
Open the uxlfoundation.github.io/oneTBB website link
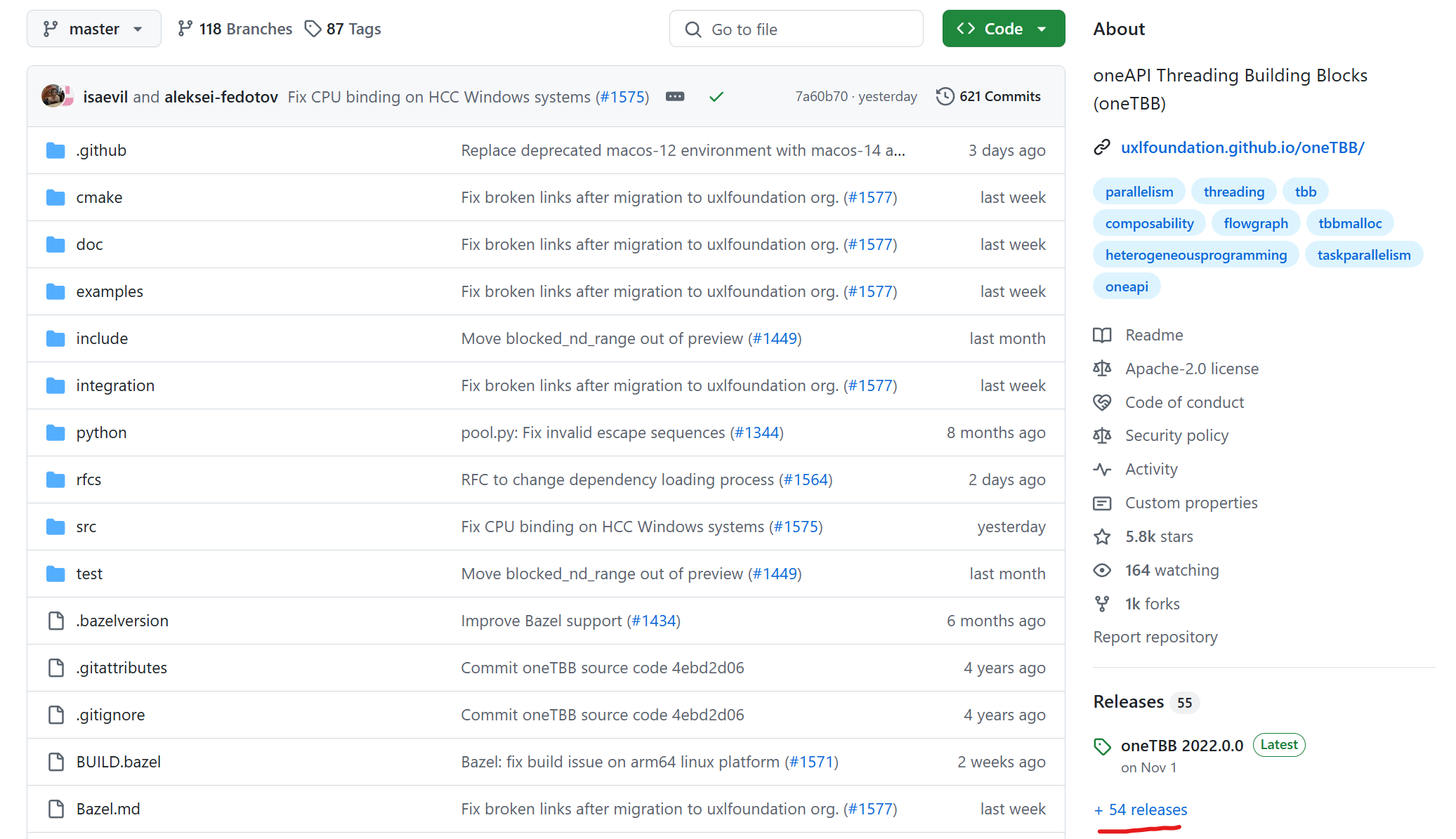[1242, 147]
